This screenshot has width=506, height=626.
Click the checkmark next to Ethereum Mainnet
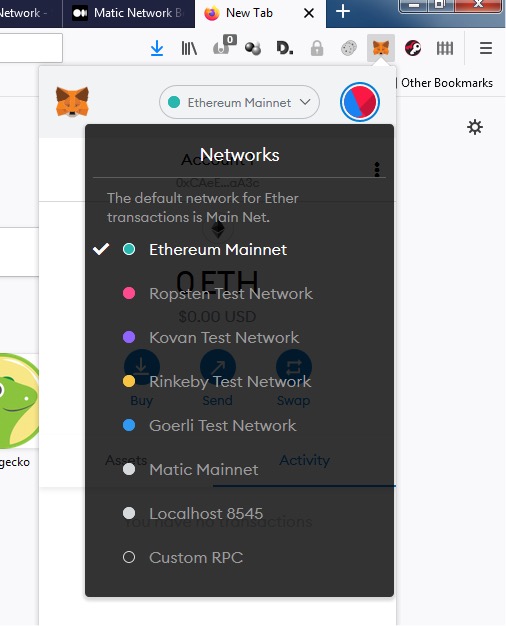(101, 249)
